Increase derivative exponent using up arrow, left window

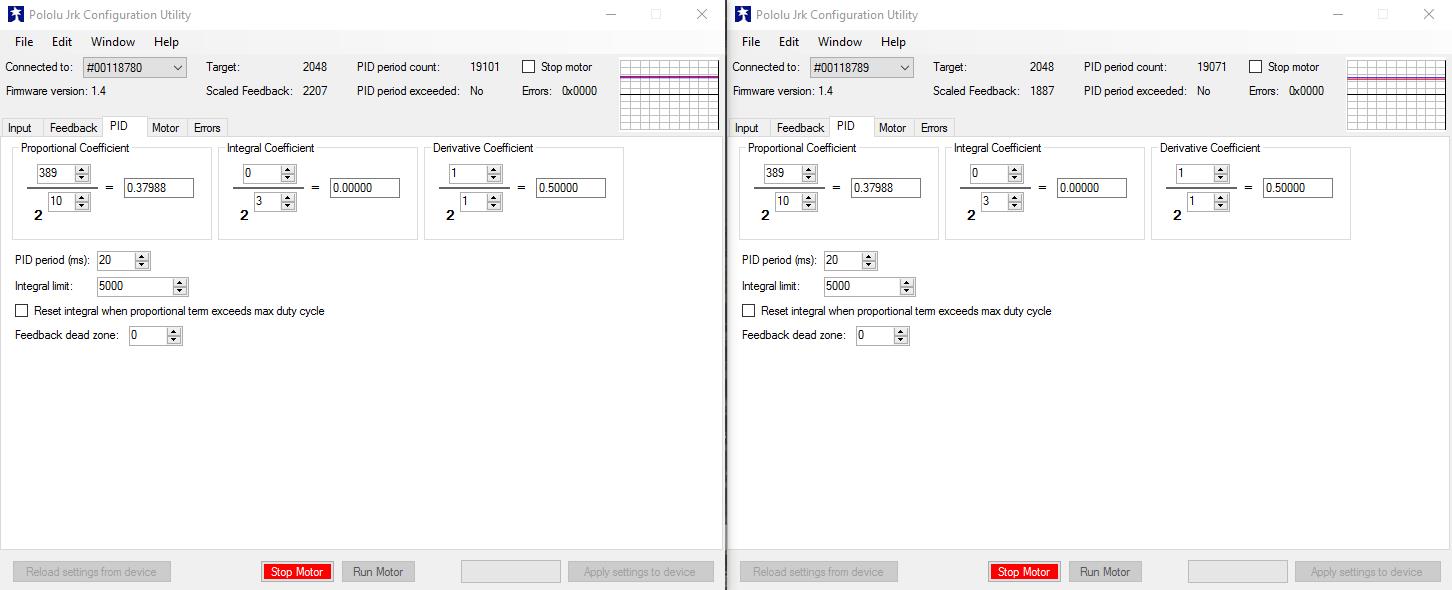pyautogui.click(x=494, y=198)
